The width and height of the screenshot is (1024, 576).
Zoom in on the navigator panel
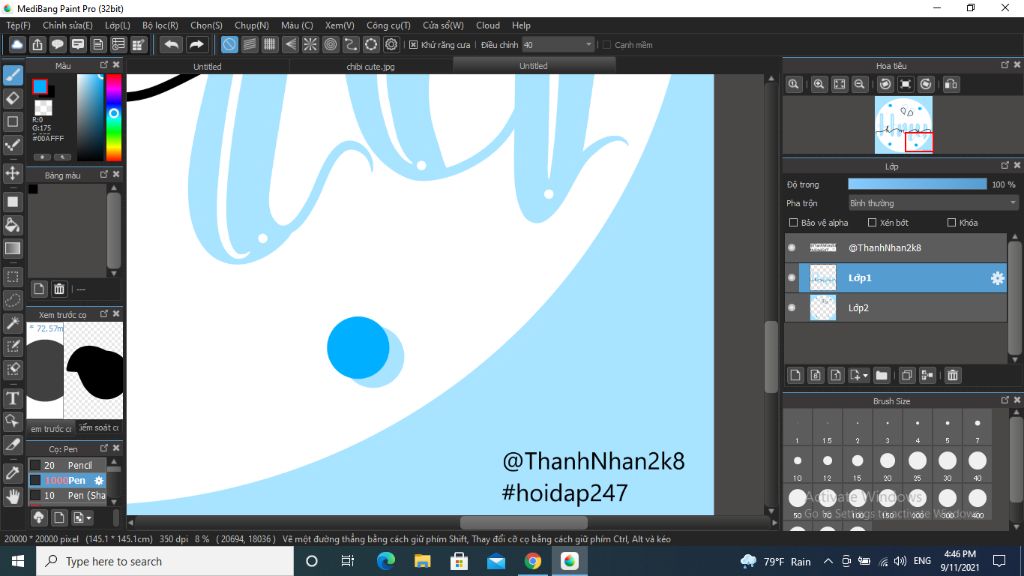point(818,84)
